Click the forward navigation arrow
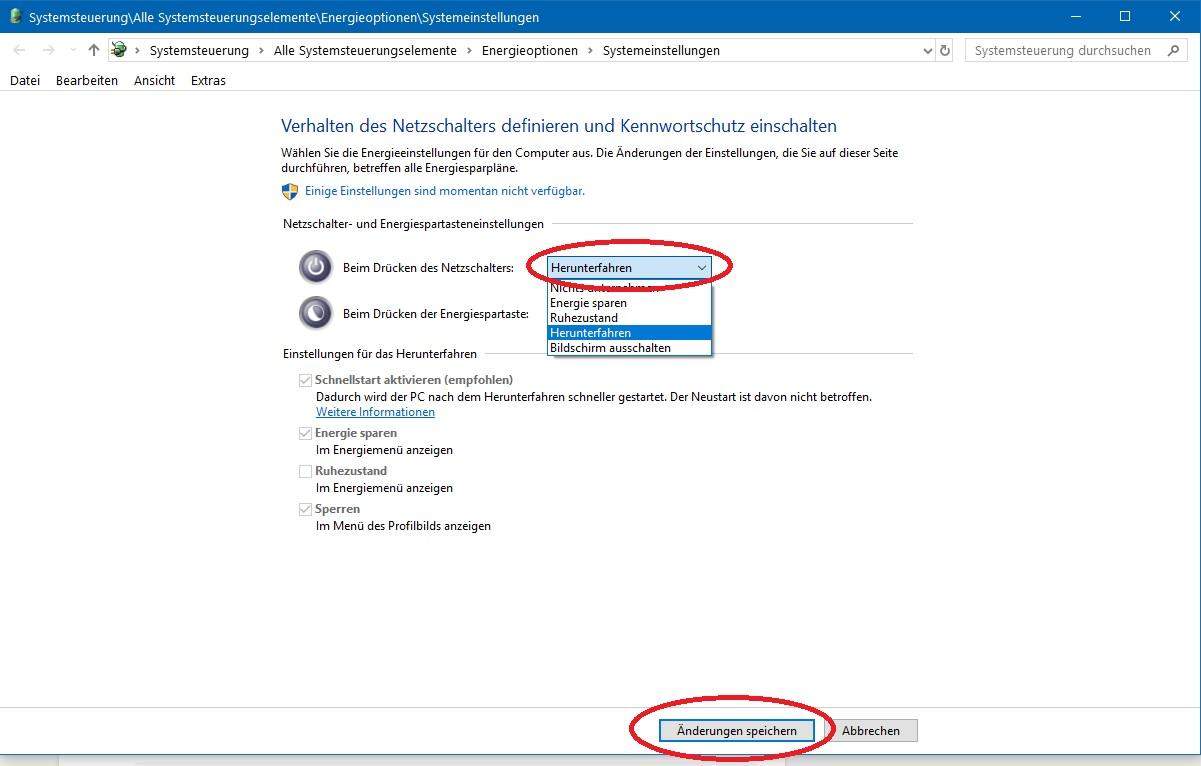Image resolution: width=1201 pixels, height=766 pixels. (48, 50)
